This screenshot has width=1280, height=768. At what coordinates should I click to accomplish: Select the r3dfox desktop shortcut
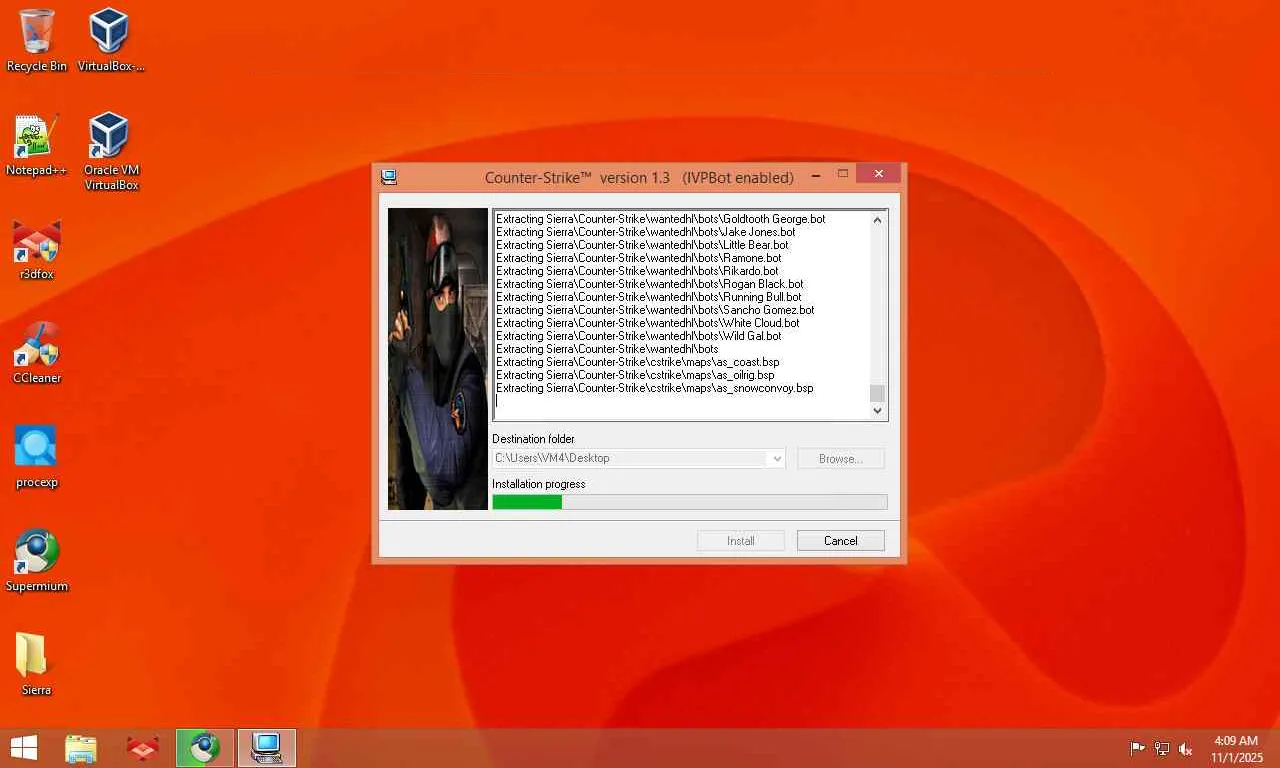coord(37,249)
